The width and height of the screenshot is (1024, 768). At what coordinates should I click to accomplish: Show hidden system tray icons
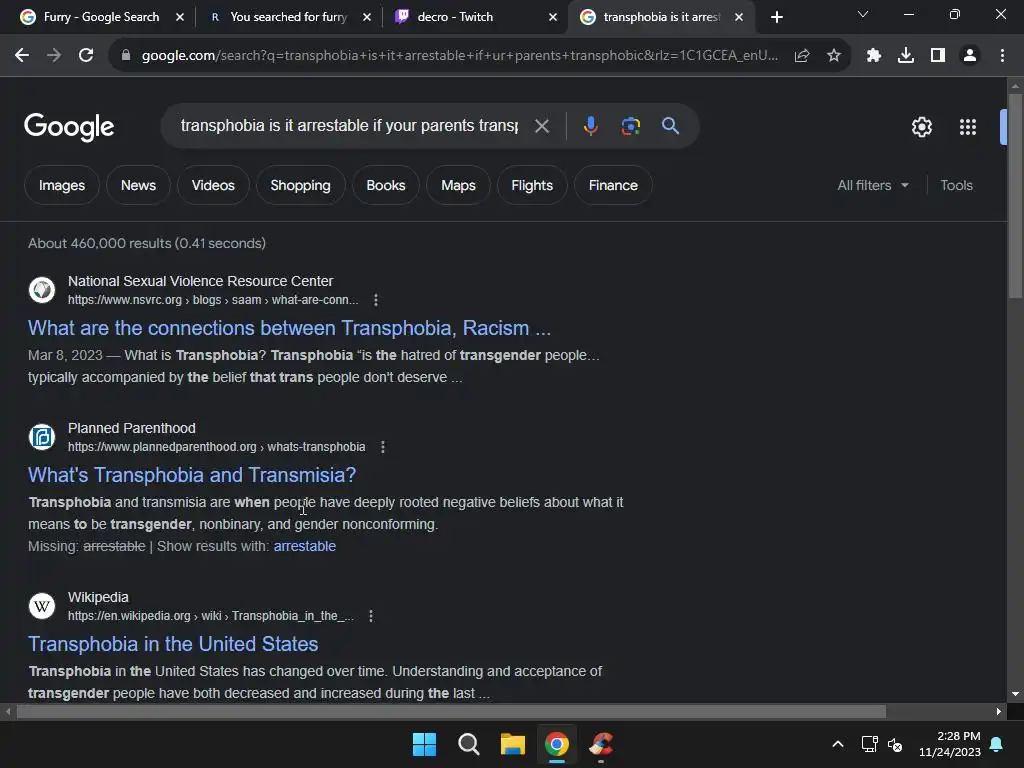pyautogui.click(x=838, y=744)
